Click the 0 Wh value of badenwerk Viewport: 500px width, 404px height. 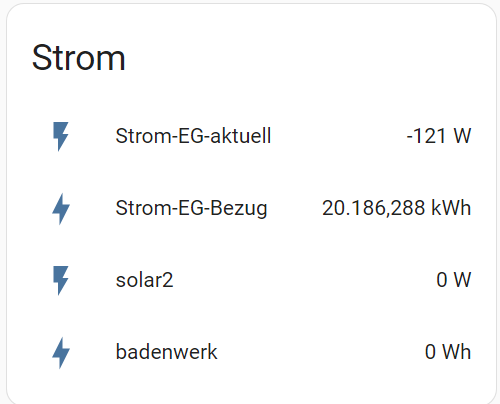click(x=448, y=352)
